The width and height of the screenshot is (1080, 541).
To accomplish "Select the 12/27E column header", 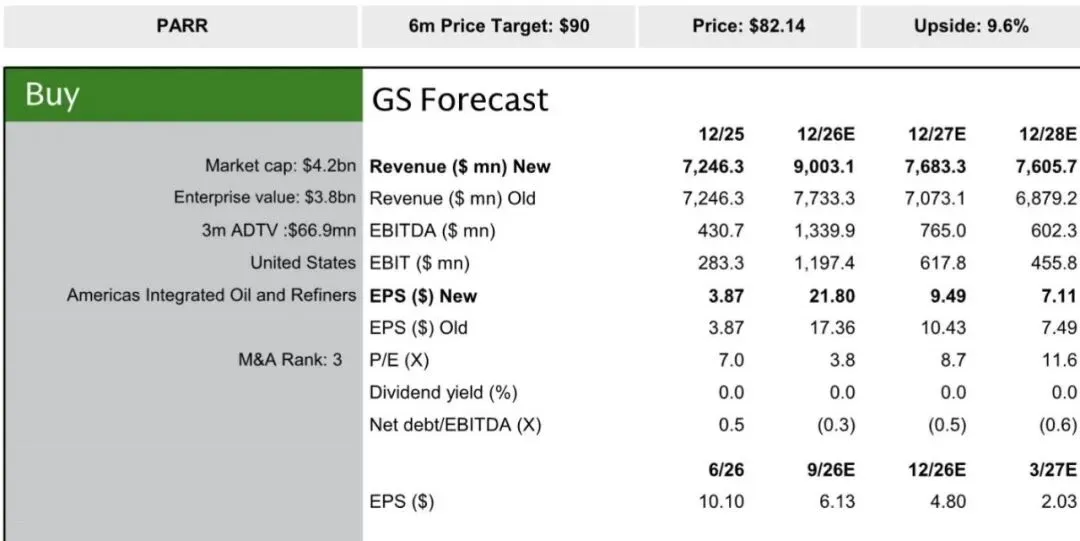I will point(937,134).
